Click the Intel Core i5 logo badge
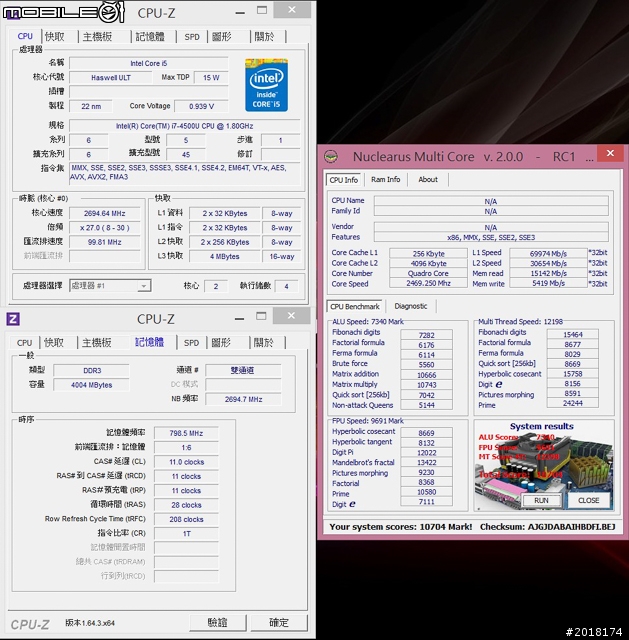Screen dimensions: 629x640 tap(266, 85)
